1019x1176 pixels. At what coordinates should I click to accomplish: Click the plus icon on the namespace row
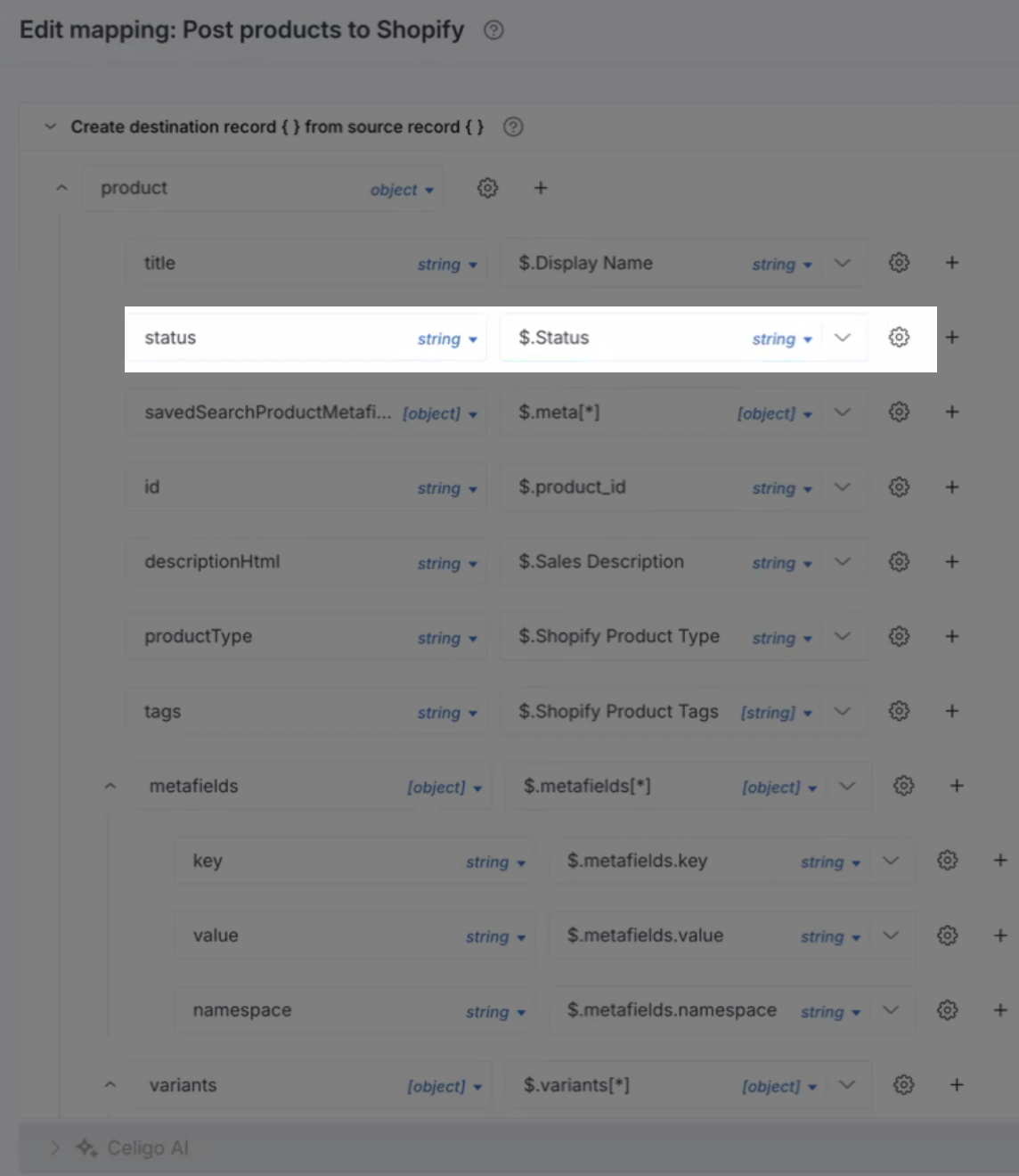coord(1000,1010)
